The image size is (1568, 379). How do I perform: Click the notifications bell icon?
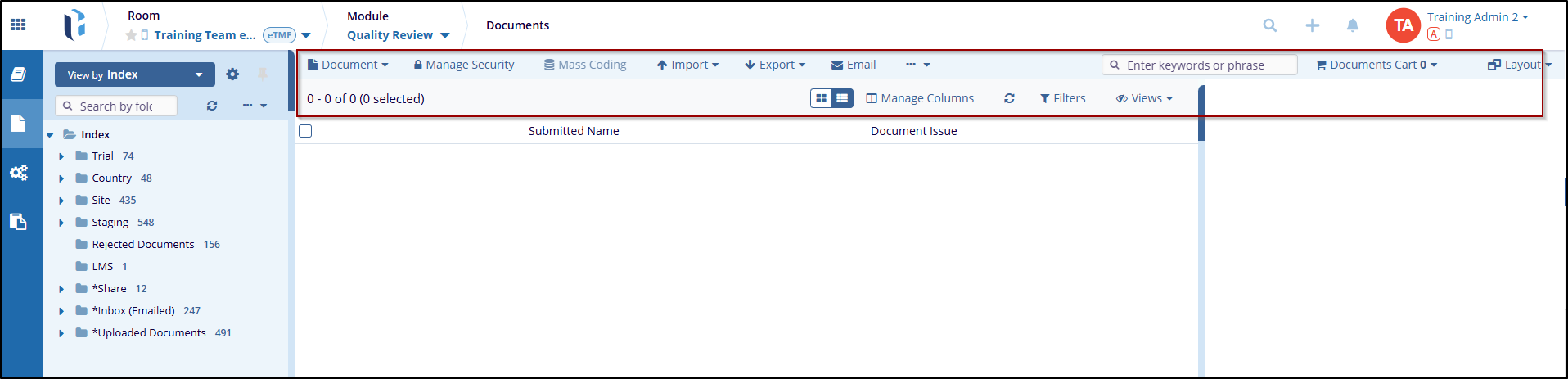click(1353, 25)
